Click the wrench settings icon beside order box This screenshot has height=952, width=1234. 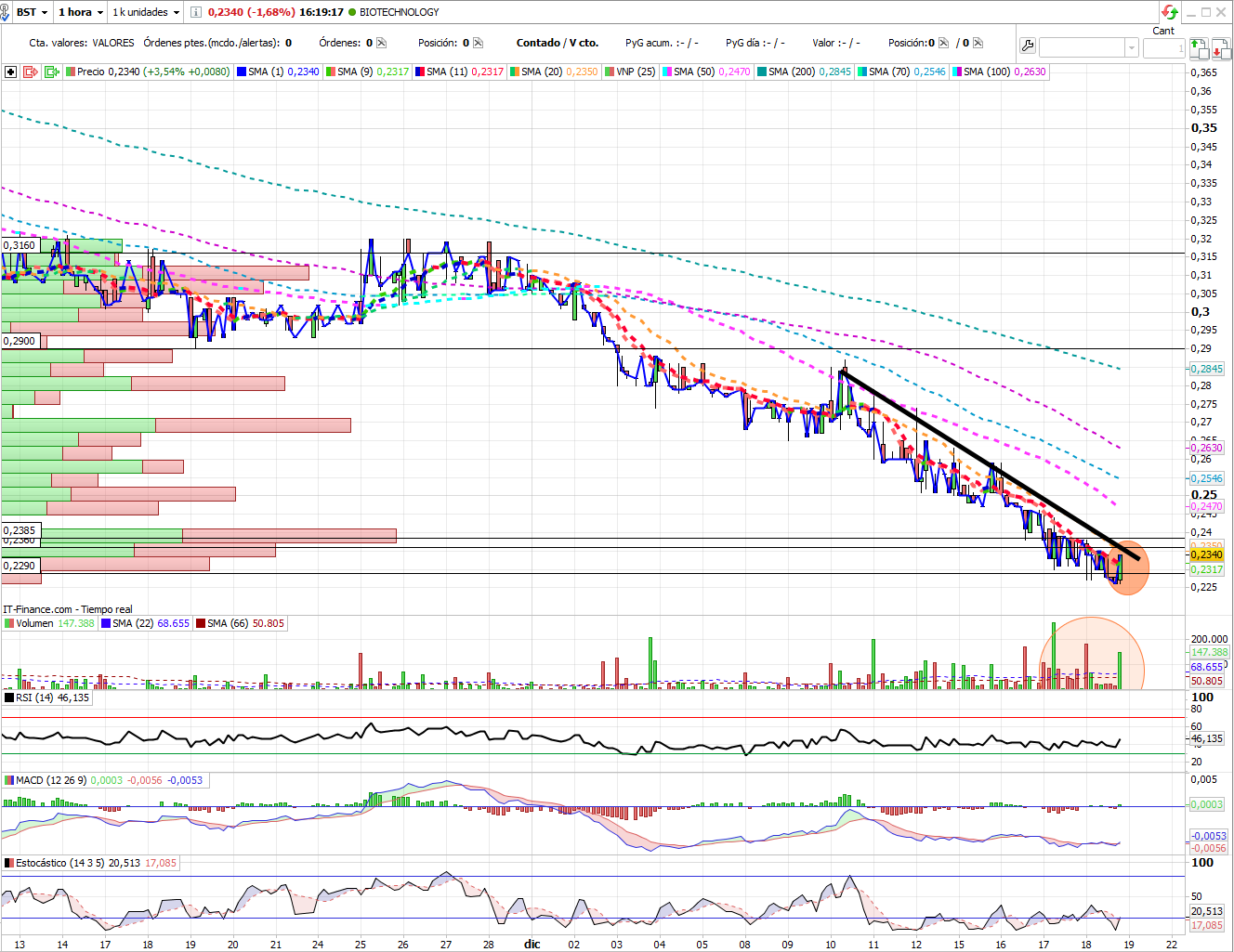[x=1027, y=46]
